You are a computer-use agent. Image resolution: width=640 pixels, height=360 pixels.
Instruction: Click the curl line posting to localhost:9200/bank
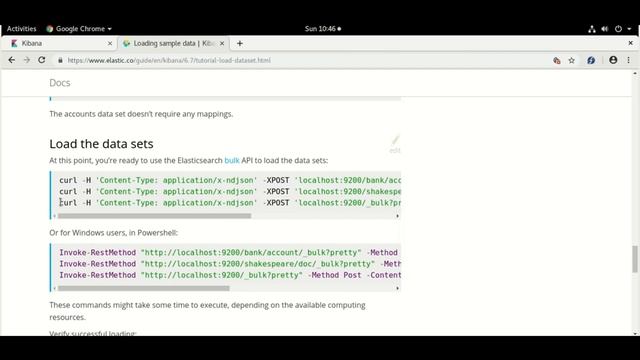pos(230,180)
